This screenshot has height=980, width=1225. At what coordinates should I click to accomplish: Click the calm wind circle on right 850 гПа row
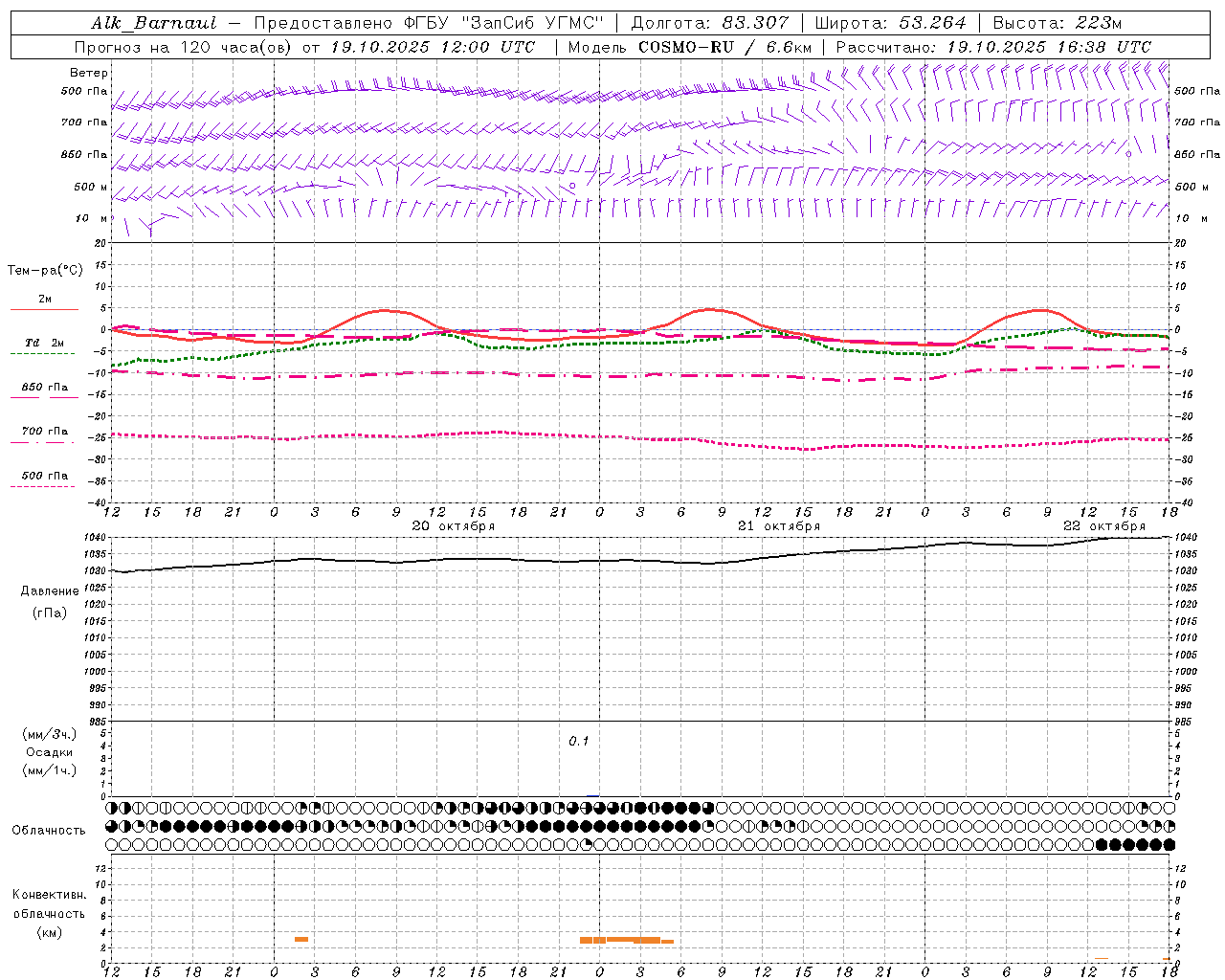point(1128,153)
